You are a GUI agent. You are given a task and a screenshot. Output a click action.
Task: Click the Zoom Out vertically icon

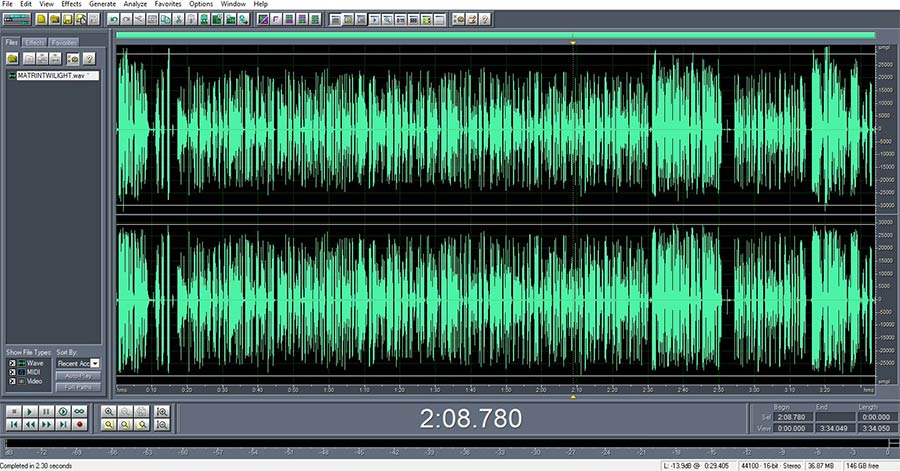(162, 425)
